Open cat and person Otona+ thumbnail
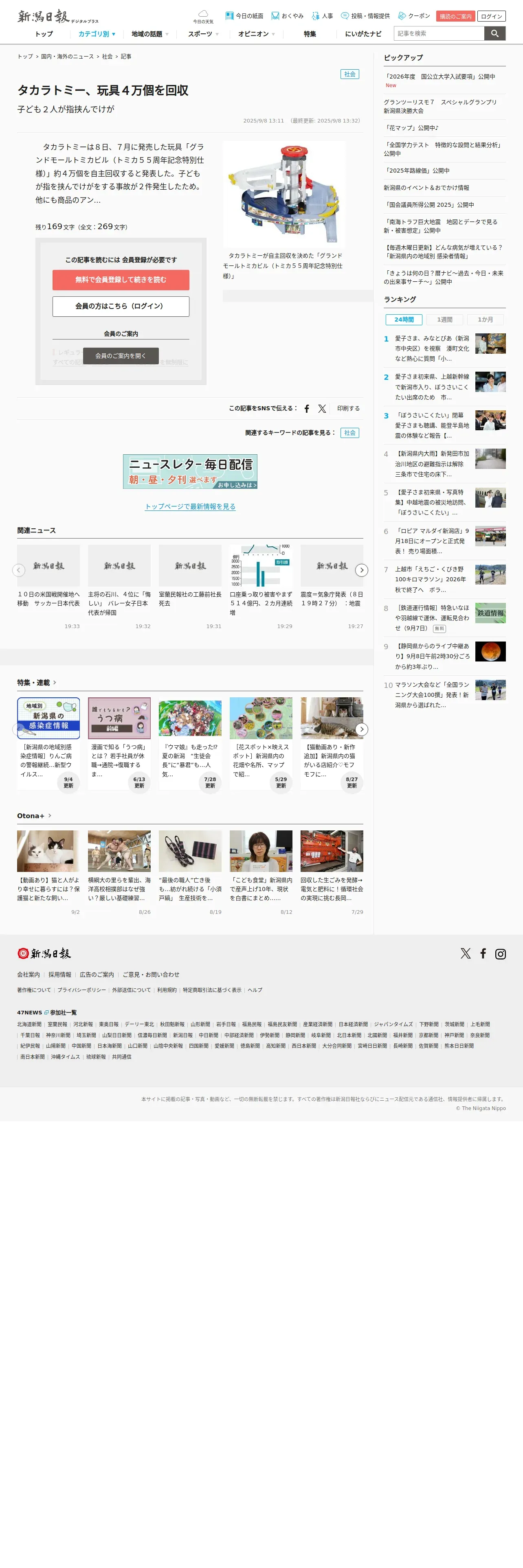Screen dimensions: 523x1568 coord(48,851)
